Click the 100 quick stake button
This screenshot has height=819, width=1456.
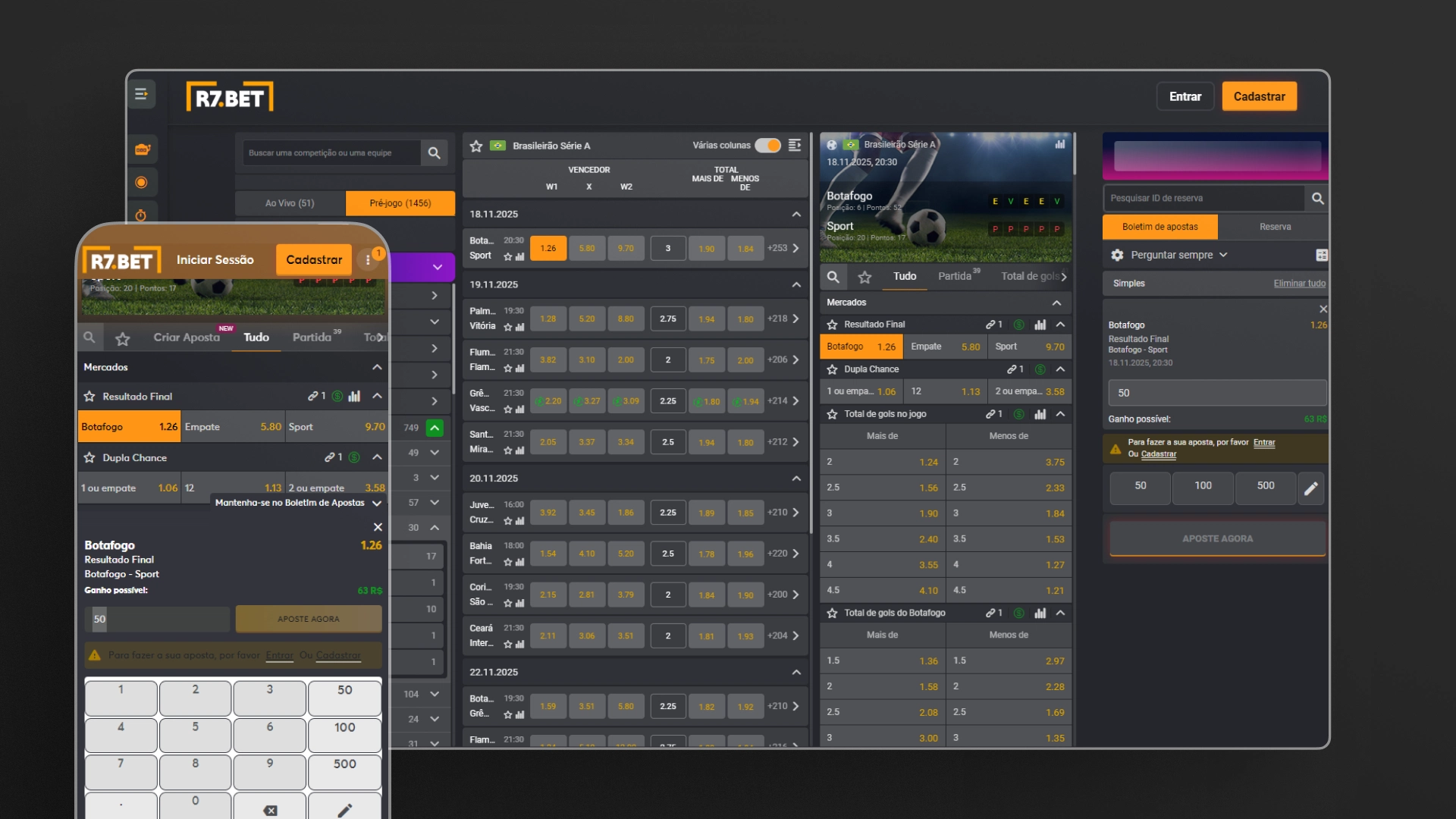1203,486
